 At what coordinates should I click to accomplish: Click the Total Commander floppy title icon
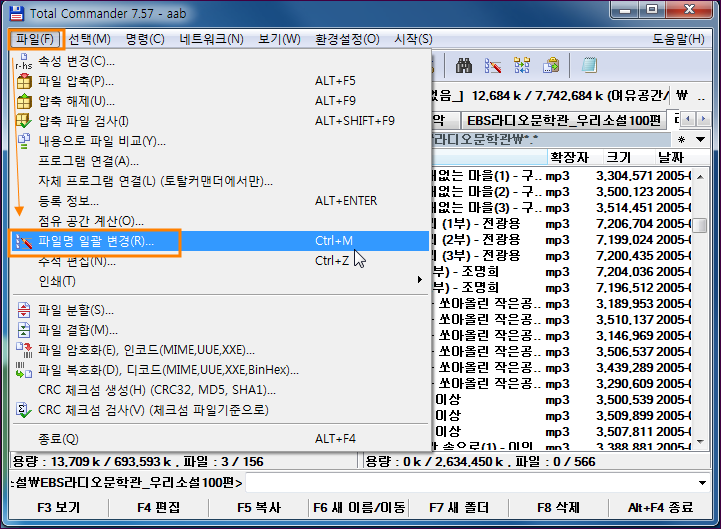[17, 13]
